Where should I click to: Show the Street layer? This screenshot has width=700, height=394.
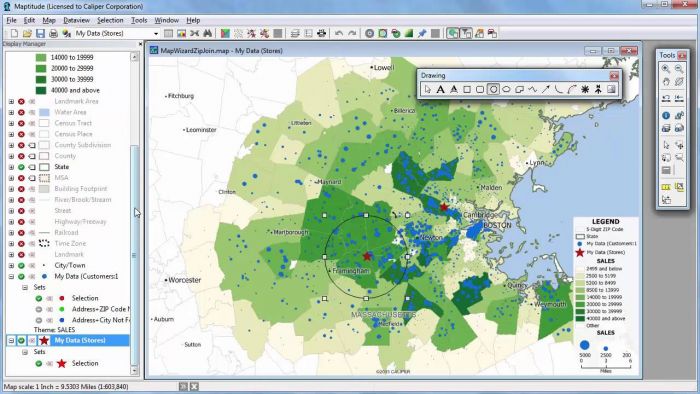(21, 211)
